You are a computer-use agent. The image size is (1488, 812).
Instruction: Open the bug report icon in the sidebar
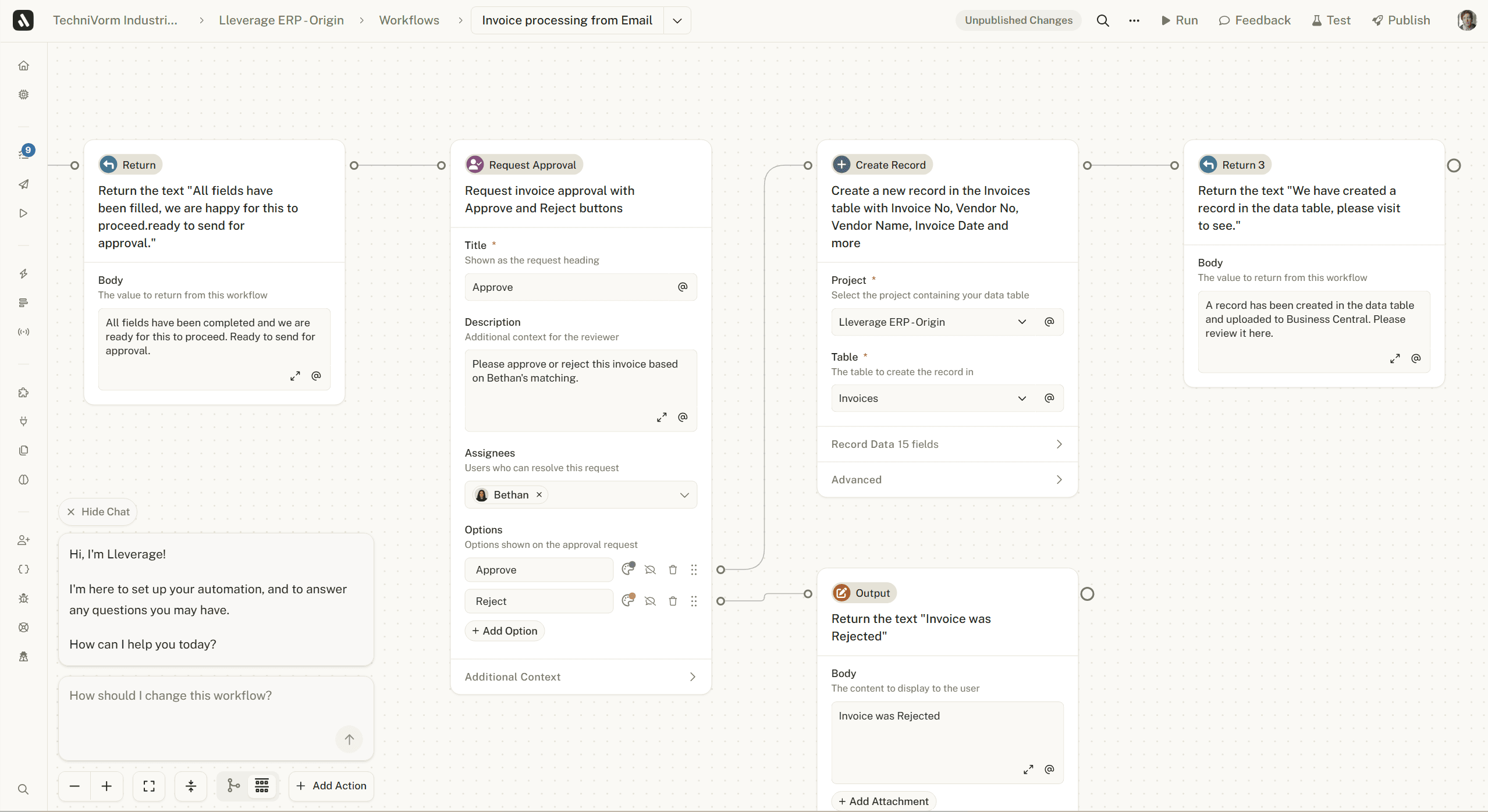[23, 599]
